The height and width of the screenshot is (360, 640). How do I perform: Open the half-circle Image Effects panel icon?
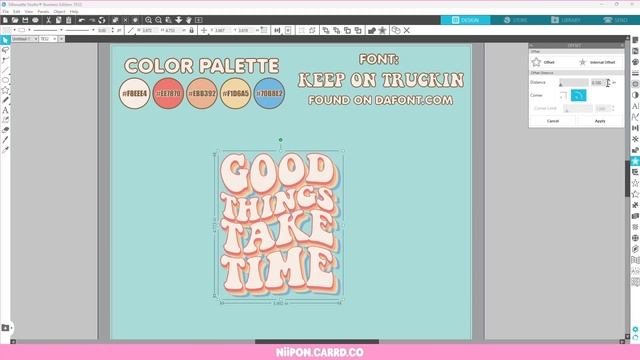(635, 95)
